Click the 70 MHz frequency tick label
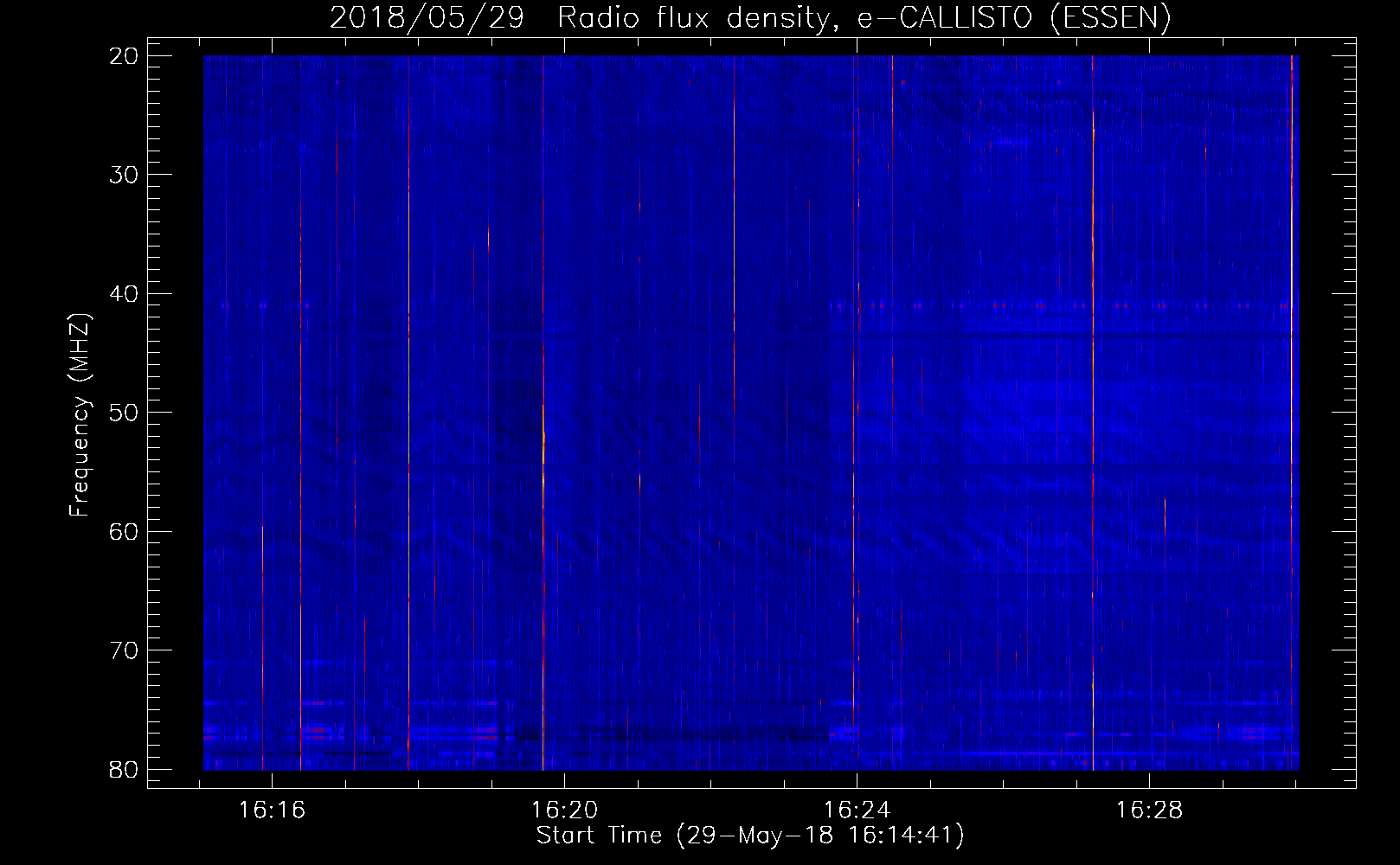Image resolution: width=1400 pixels, height=865 pixels. 125,650
